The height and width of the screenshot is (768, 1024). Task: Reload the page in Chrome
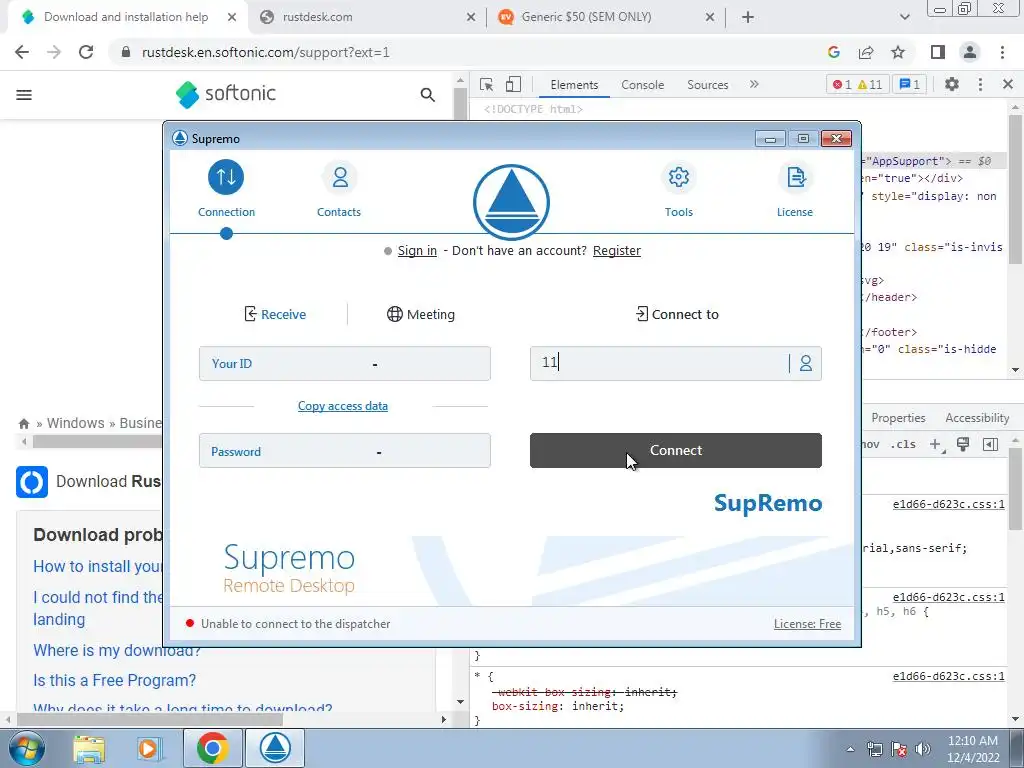[x=86, y=52]
